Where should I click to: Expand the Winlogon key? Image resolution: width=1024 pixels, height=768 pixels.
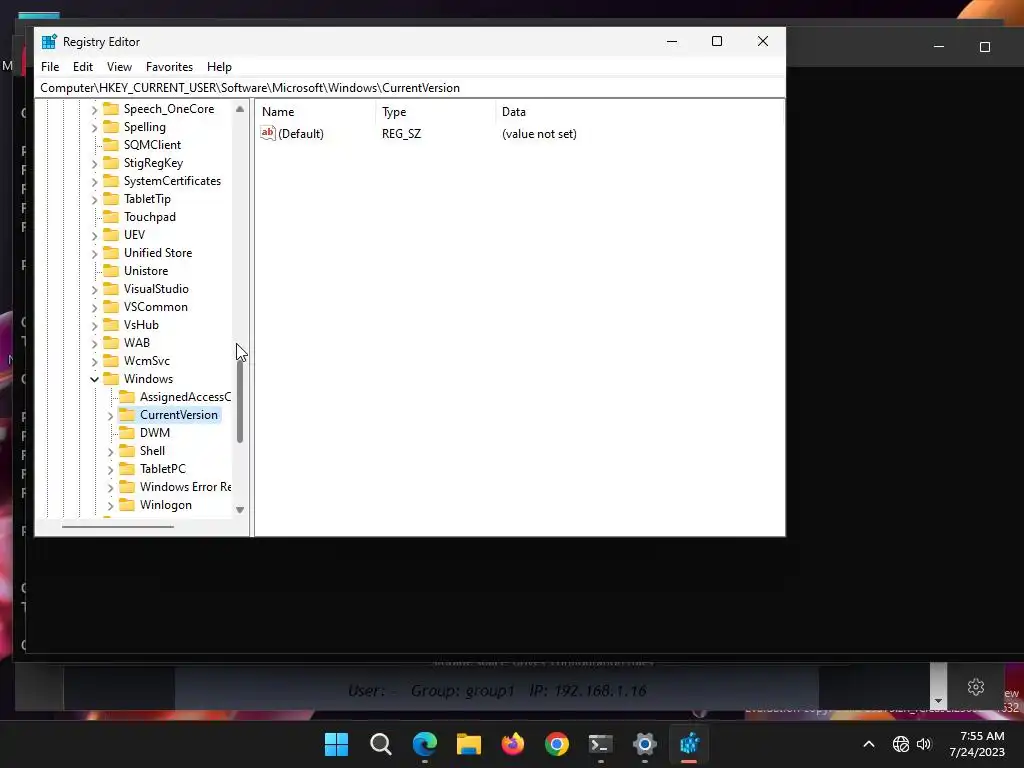pyautogui.click(x=110, y=505)
